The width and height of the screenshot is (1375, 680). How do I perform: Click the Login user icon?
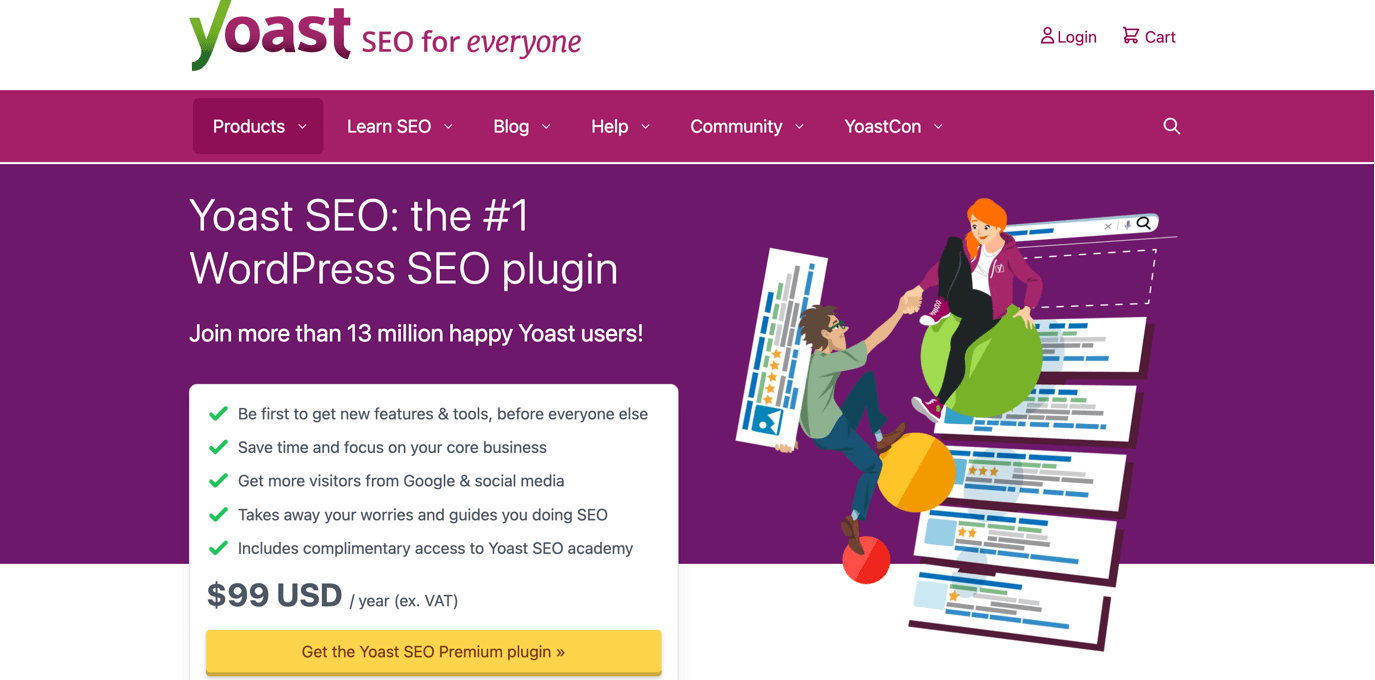point(1047,36)
